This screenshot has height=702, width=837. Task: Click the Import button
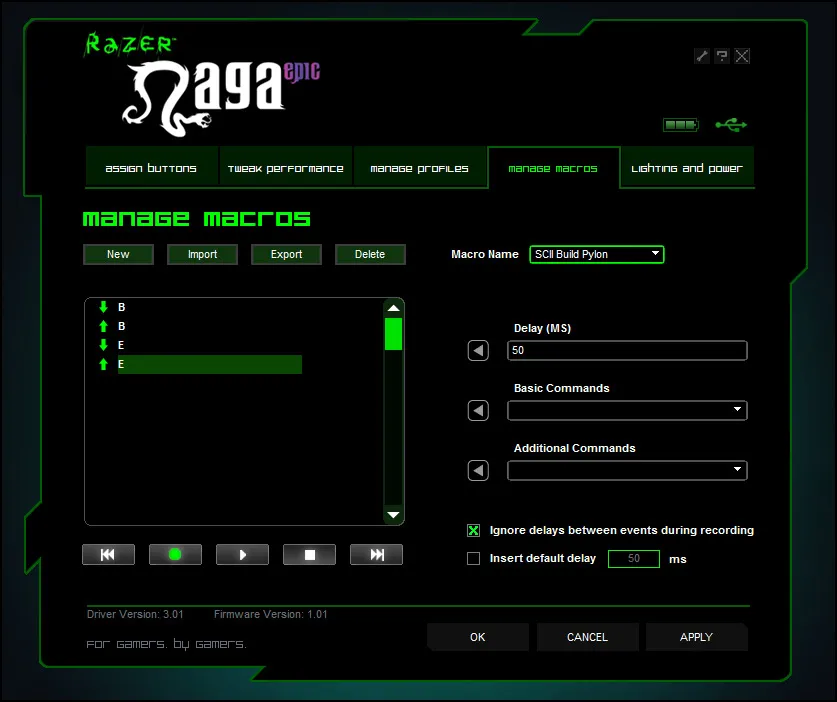(202, 254)
